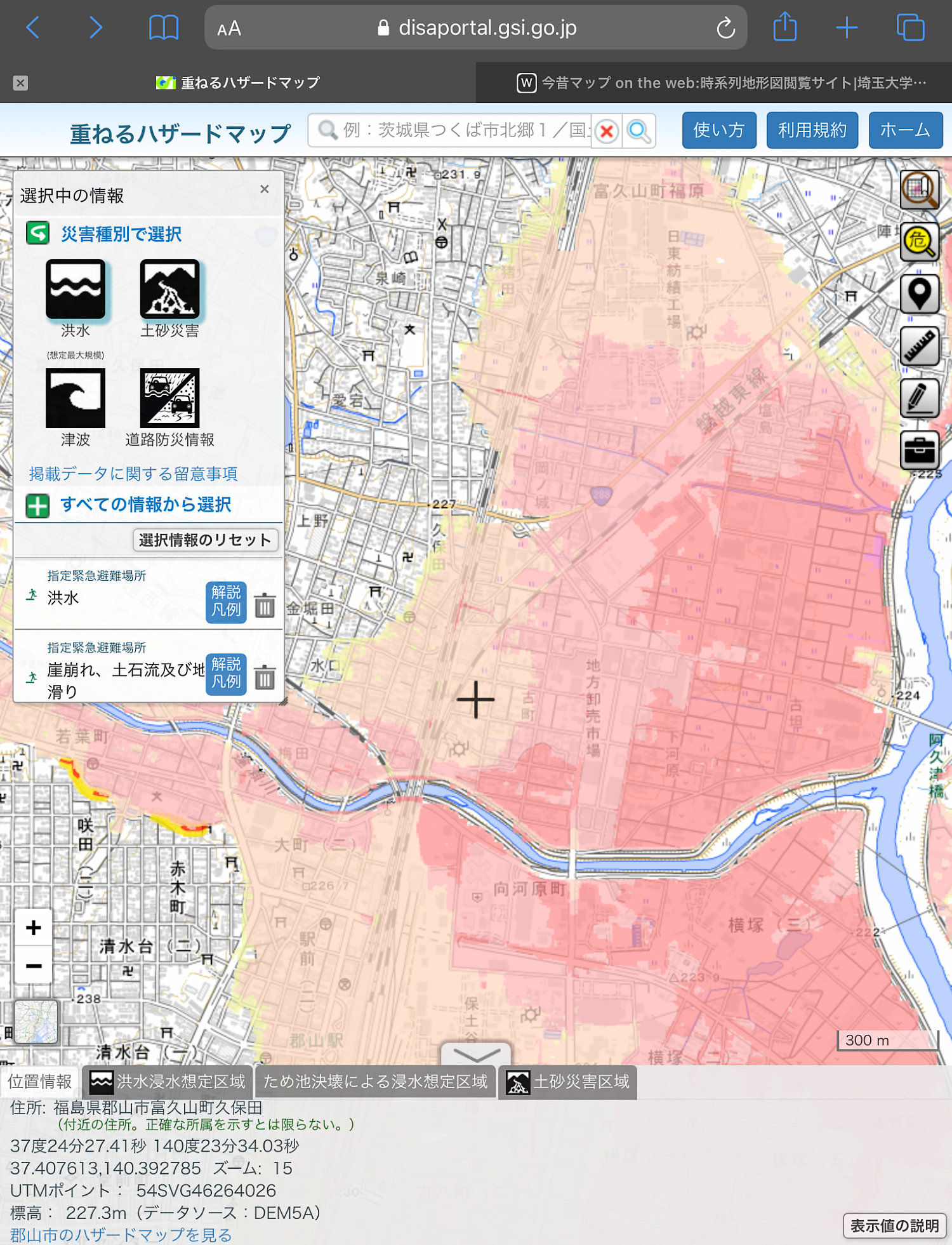Screen dimensions: 952x1245
Task: Select the 津波 tsunami hazard icon
Action: coord(76,398)
